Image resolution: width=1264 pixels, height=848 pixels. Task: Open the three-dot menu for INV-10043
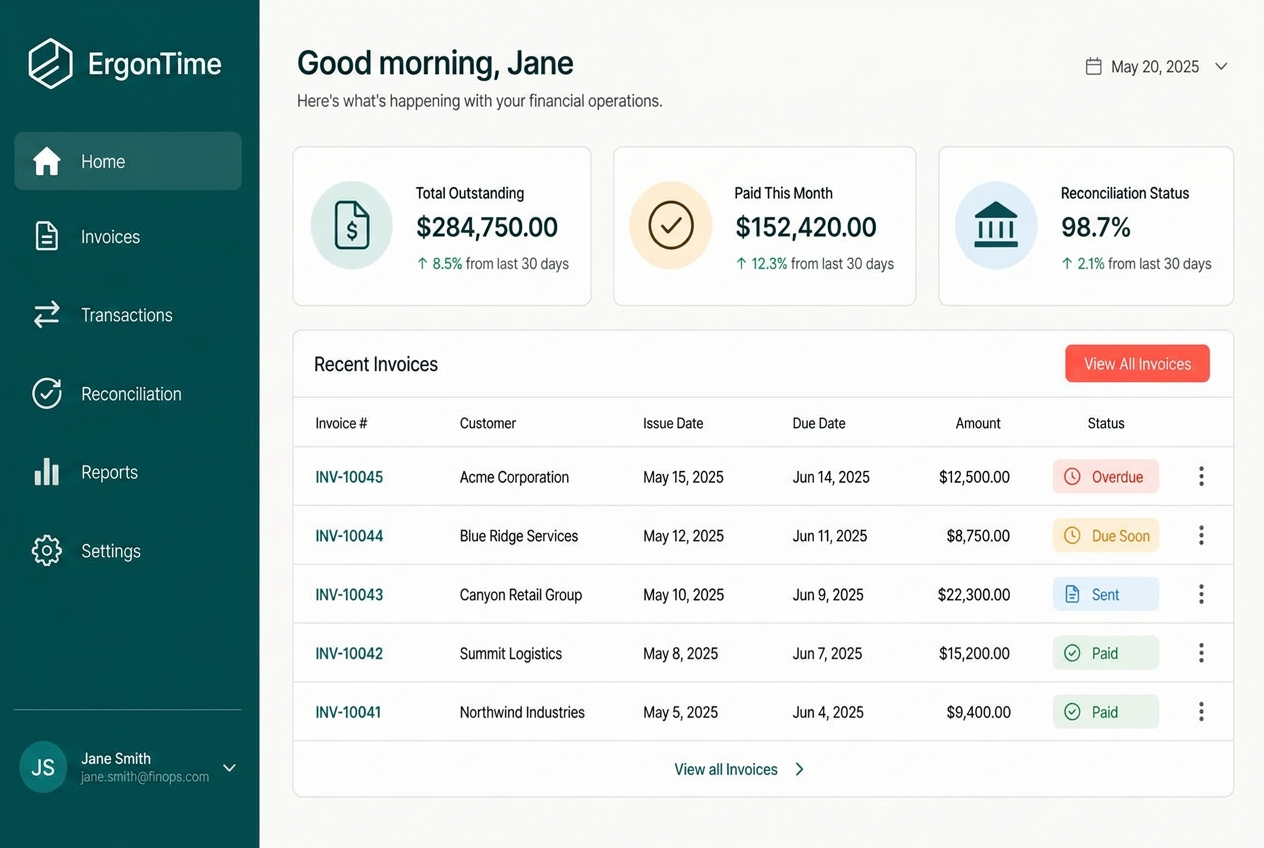1201,594
